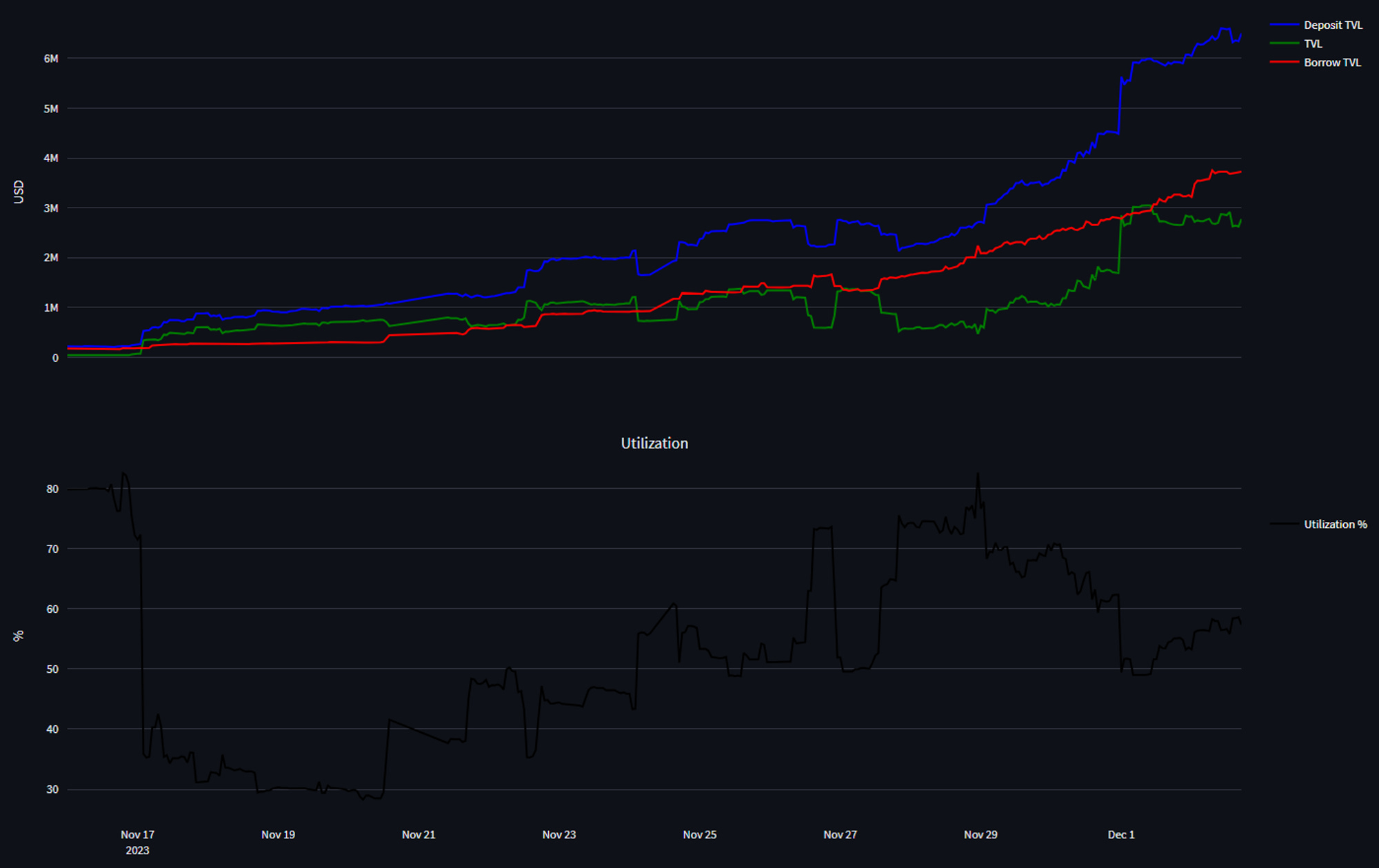The height and width of the screenshot is (868, 1379).
Task: Click the 2023 year label under Nov 17
Action: [x=137, y=850]
